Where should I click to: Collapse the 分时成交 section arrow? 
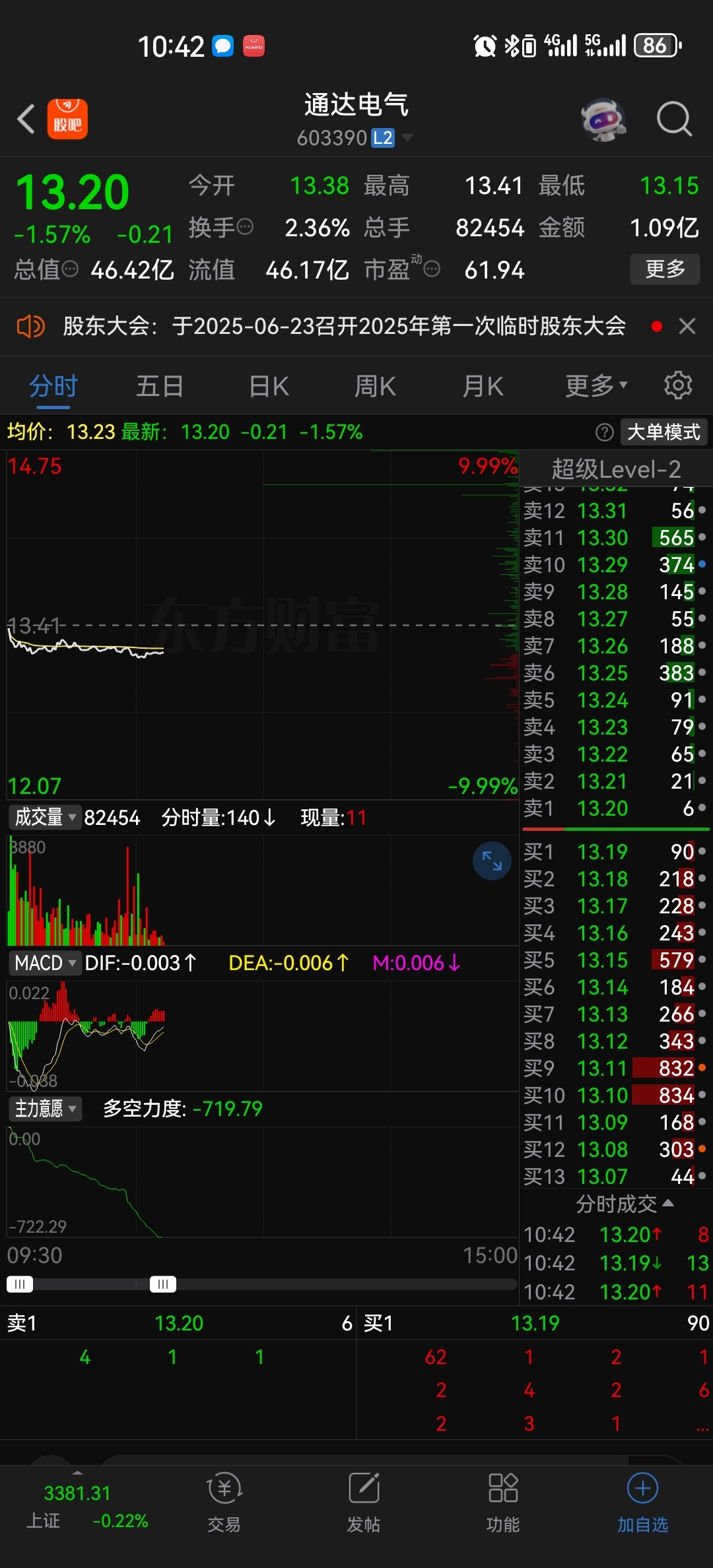click(668, 1203)
